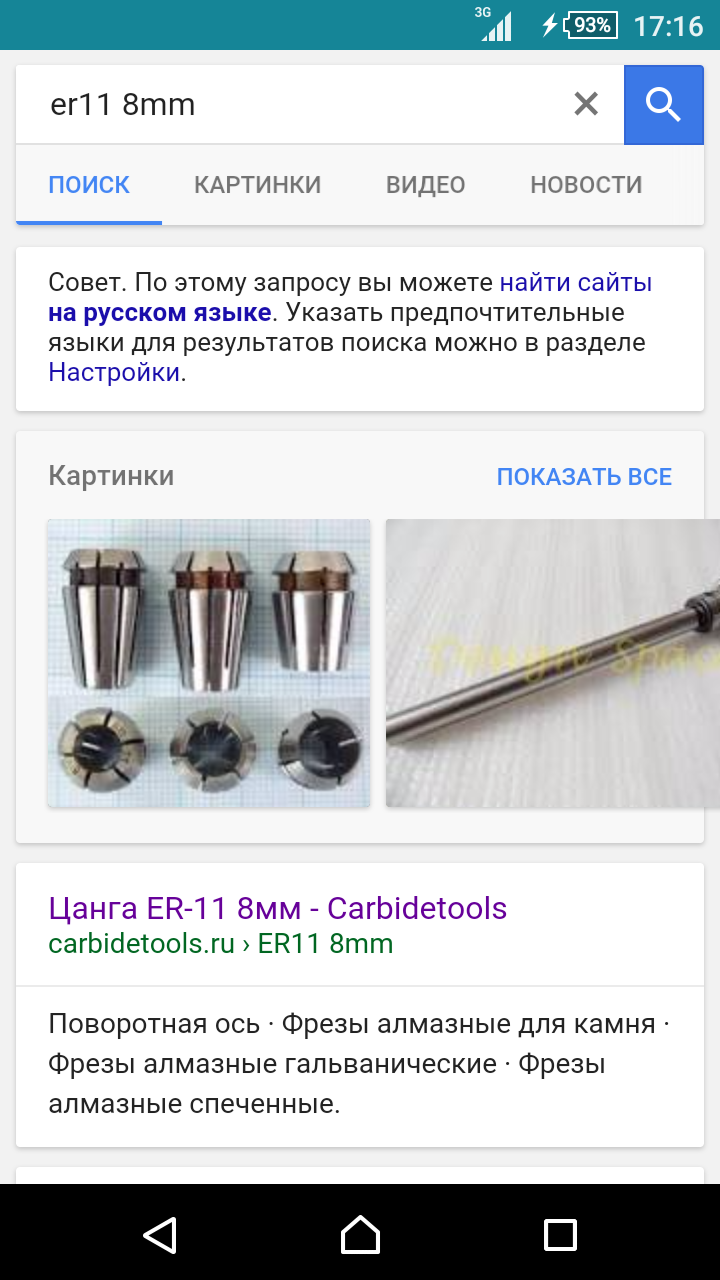720x1280 pixels.
Task: Switch to the Новости tab
Action: pyautogui.click(x=586, y=185)
